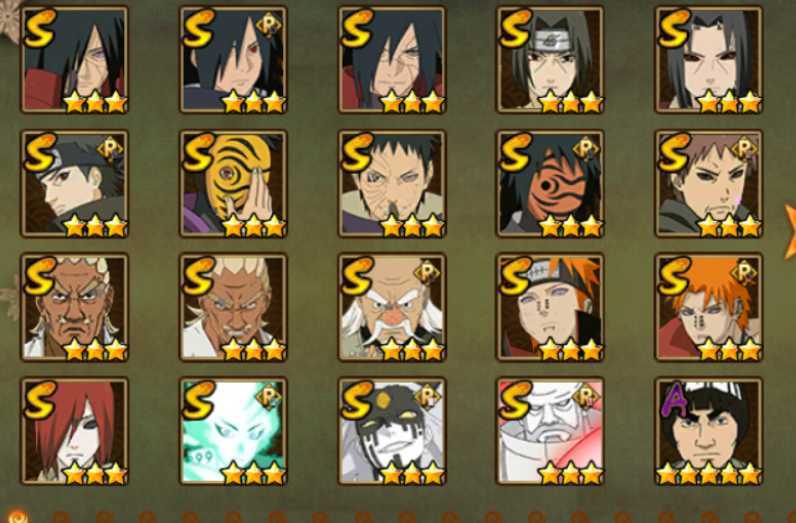Select the long black-haired man with purple eye

[74, 59]
